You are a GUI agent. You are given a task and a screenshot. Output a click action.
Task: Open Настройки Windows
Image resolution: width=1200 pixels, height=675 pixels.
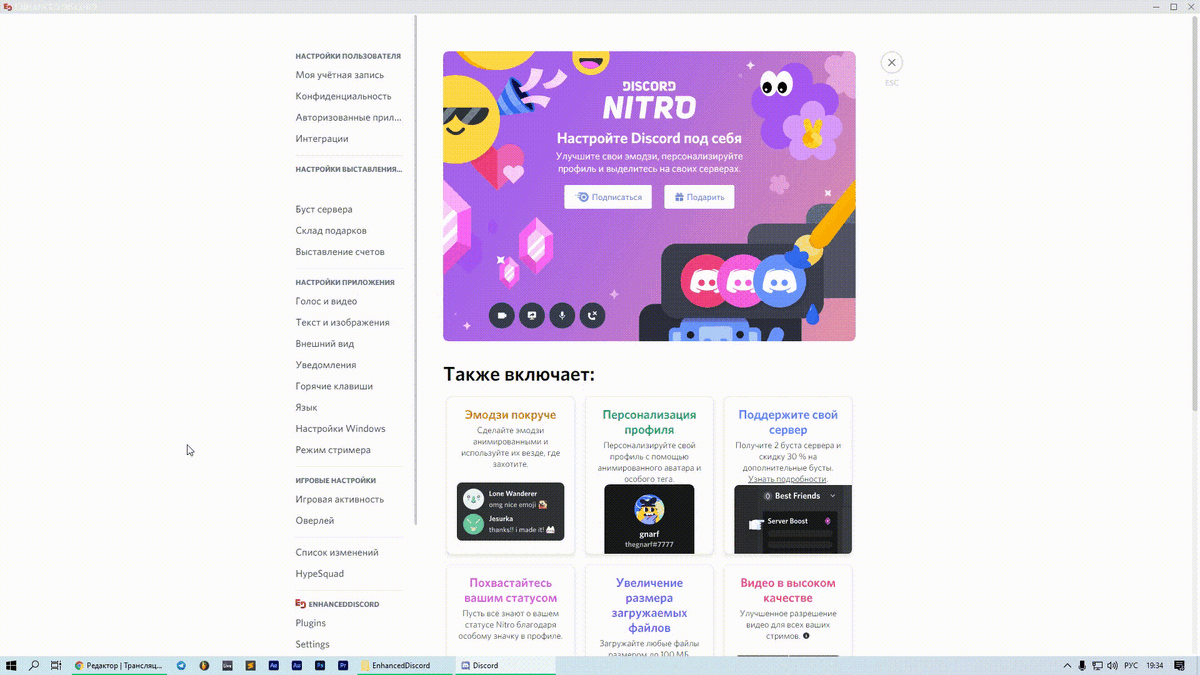coord(340,429)
